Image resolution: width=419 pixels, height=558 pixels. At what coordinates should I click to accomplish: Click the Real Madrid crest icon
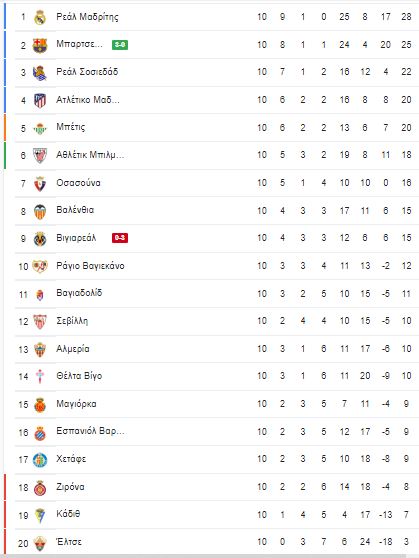[x=40, y=17]
